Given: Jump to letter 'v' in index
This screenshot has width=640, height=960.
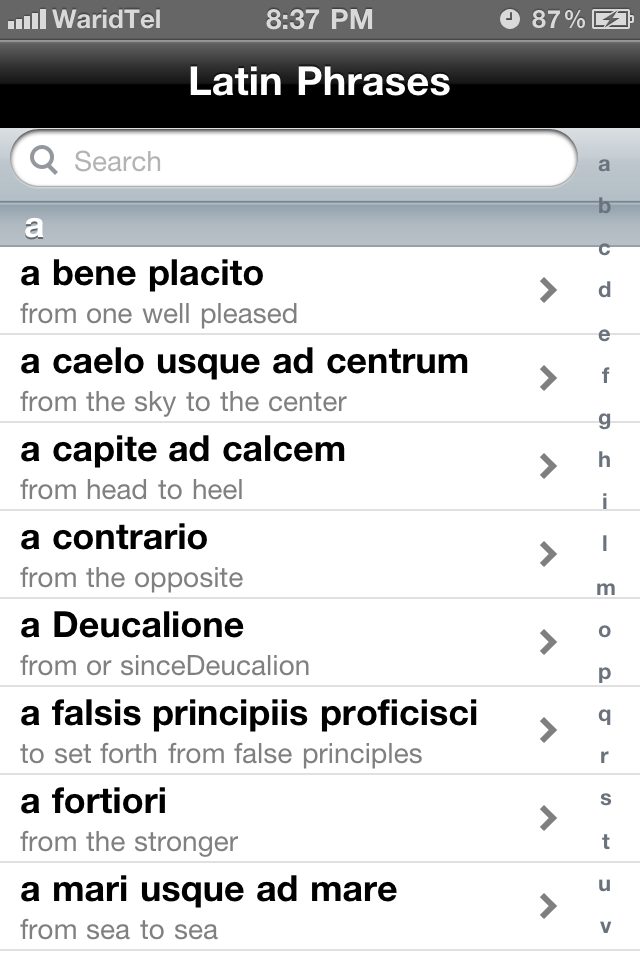Looking at the screenshot, I should [x=604, y=927].
